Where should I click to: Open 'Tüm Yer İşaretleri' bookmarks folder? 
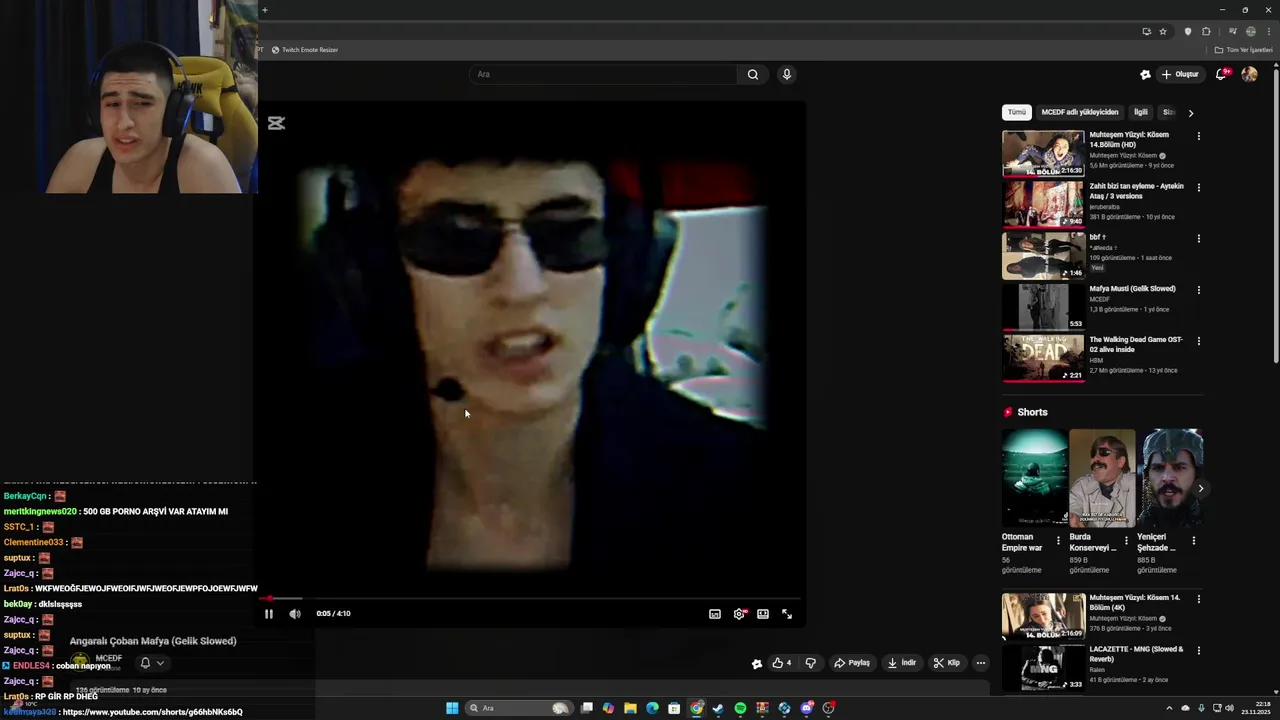(x=1245, y=50)
